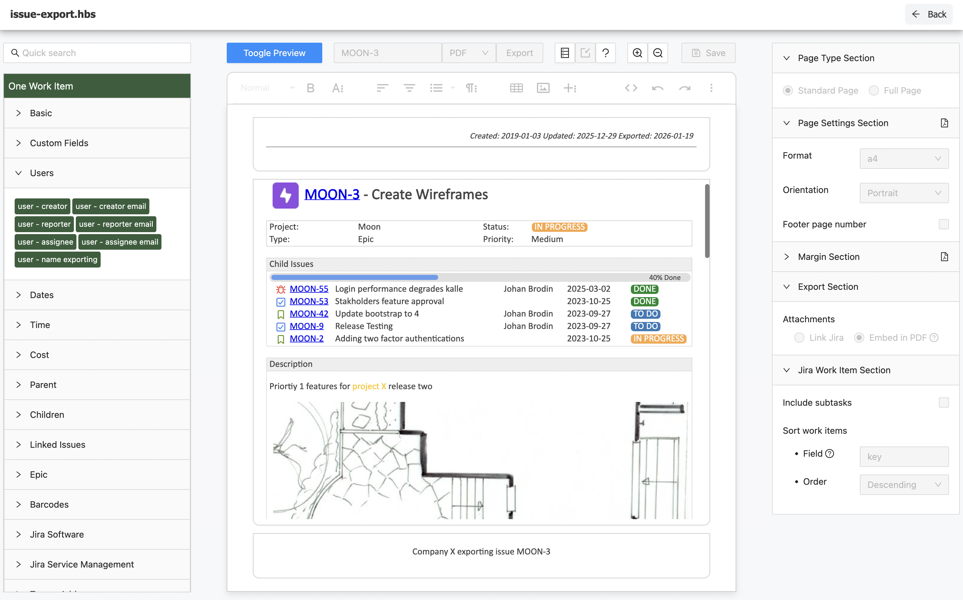Enable the Footer page number checkbox
This screenshot has width=963, height=600.
[944, 224]
